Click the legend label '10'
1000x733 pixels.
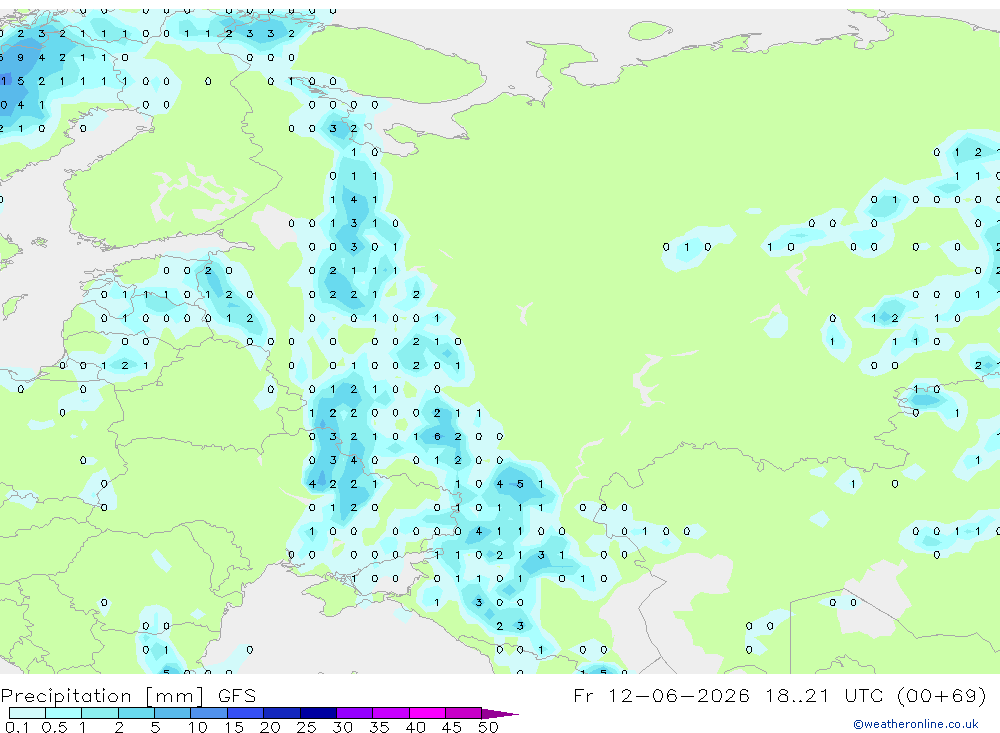198,727
